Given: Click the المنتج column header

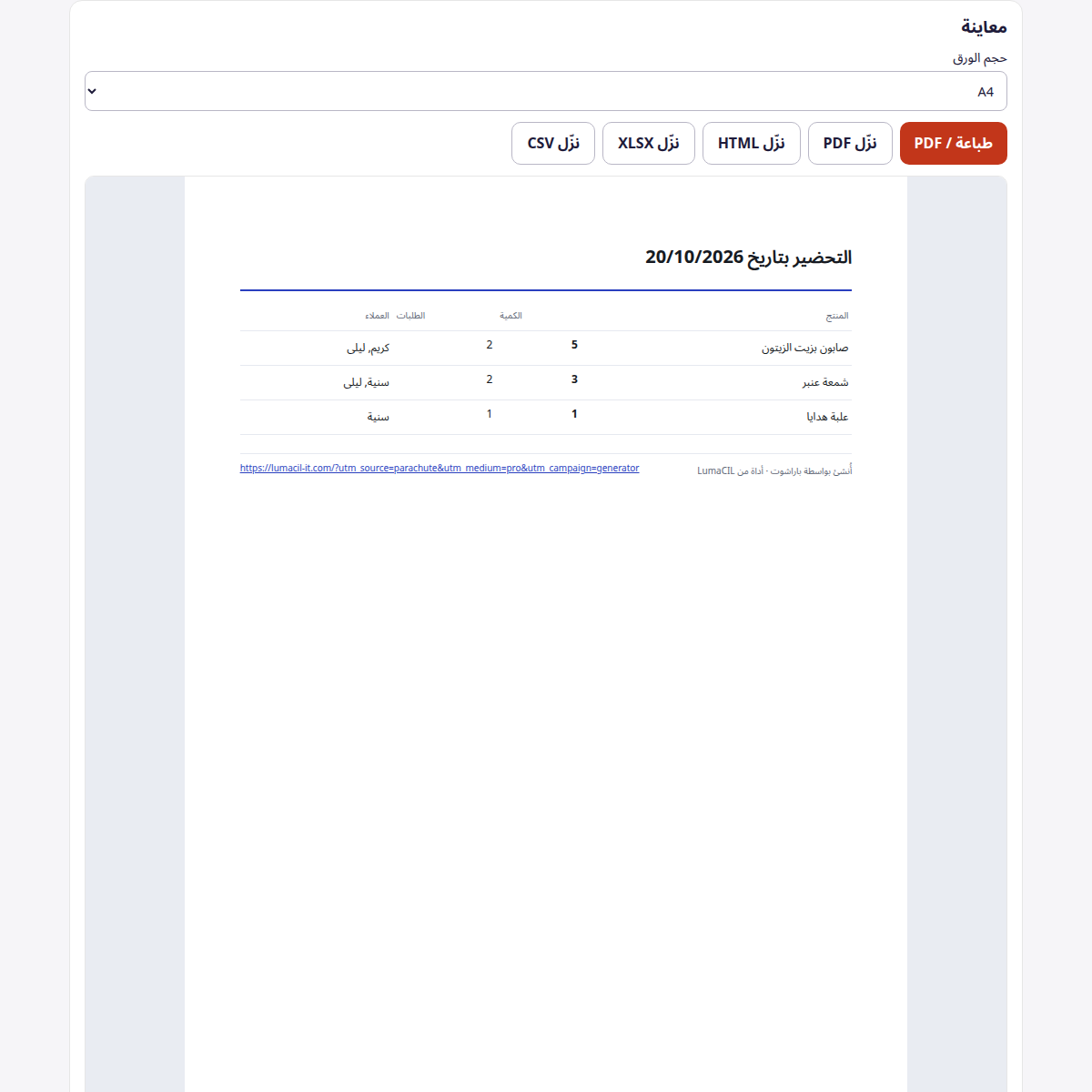Looking at the screenshot, I should click(x=837, y=316).
